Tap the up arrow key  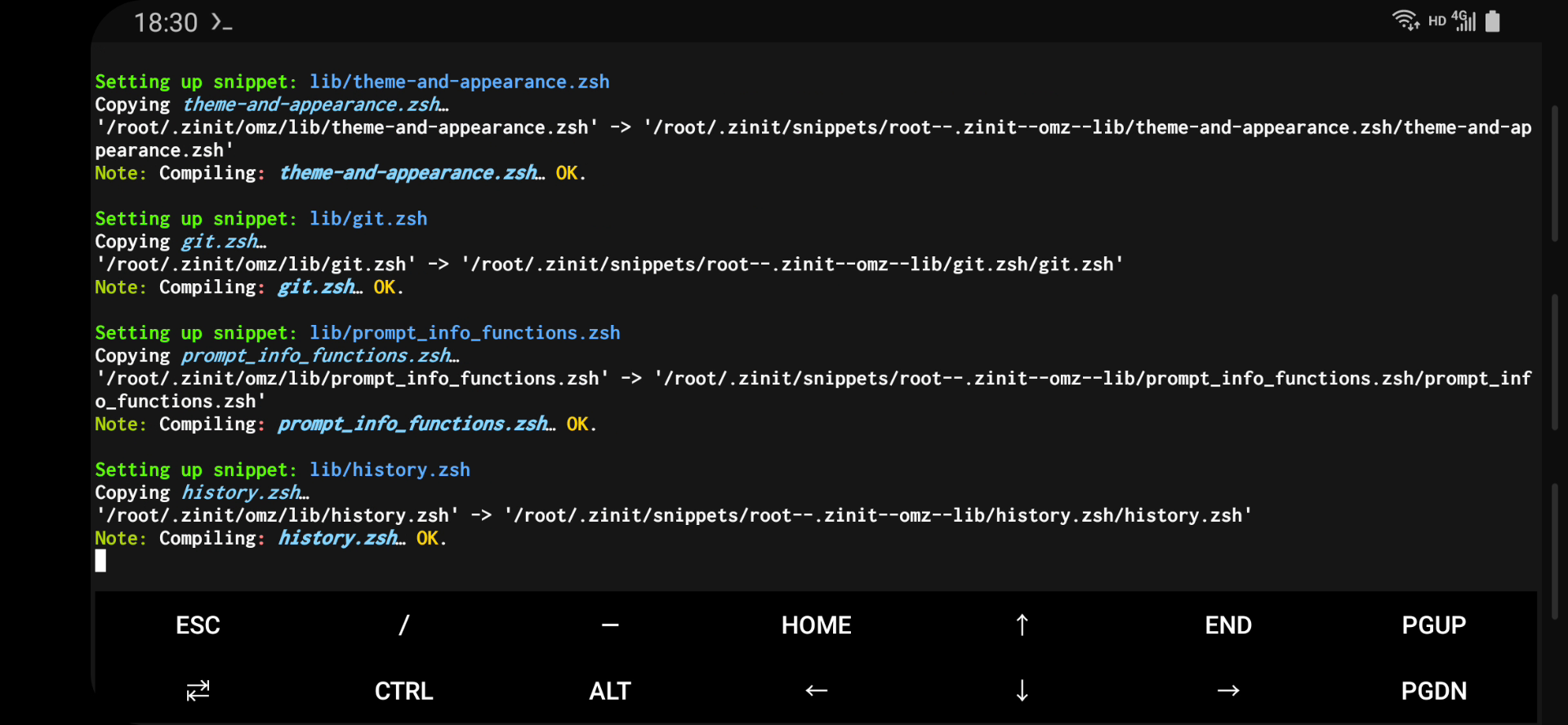click(x=1022, y=625)
